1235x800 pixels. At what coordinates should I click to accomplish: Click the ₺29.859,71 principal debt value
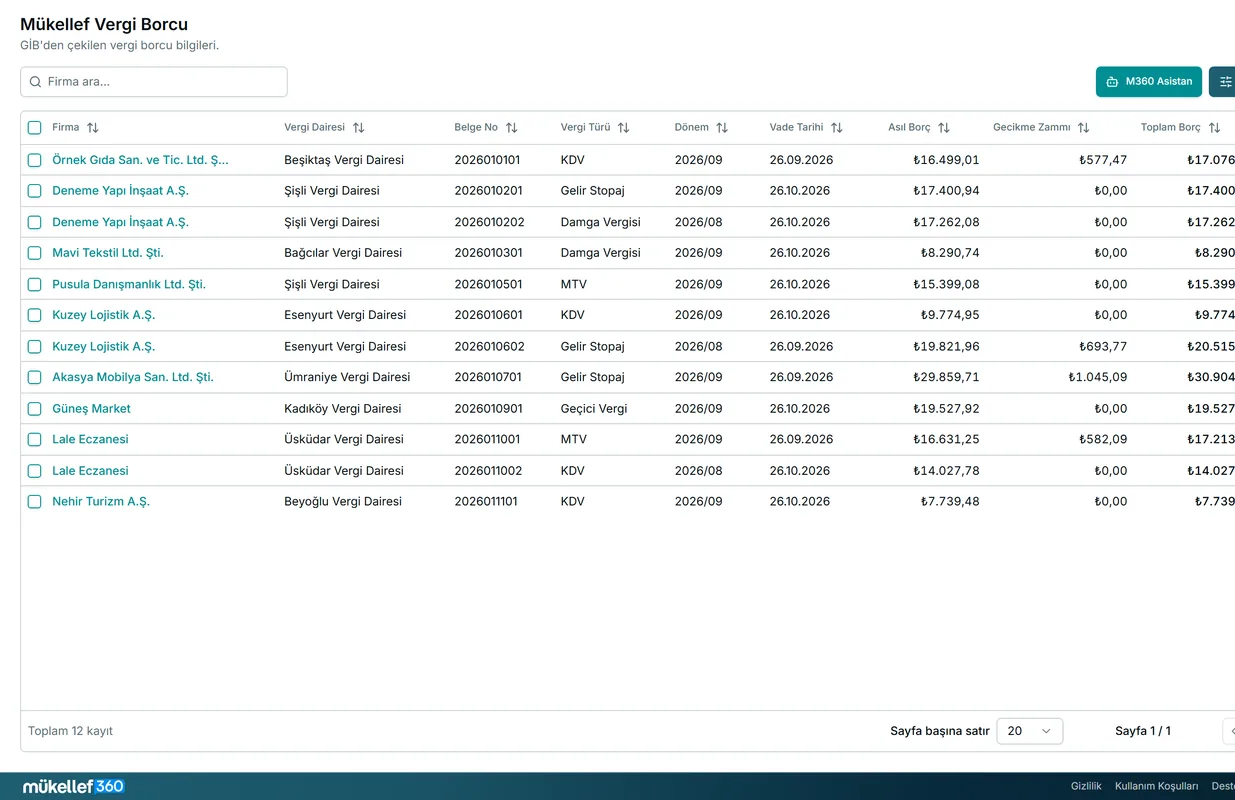[x=946, y=377]
